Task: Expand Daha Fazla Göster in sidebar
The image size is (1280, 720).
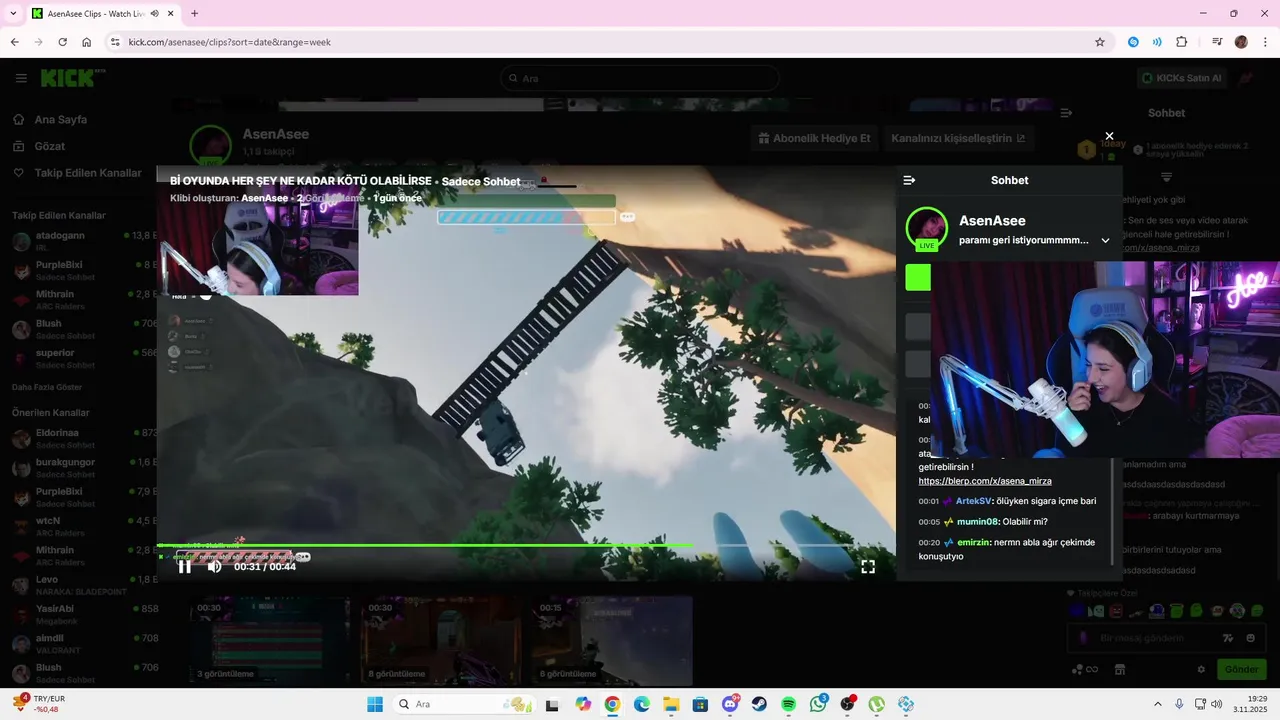Action: click(47, 387)
